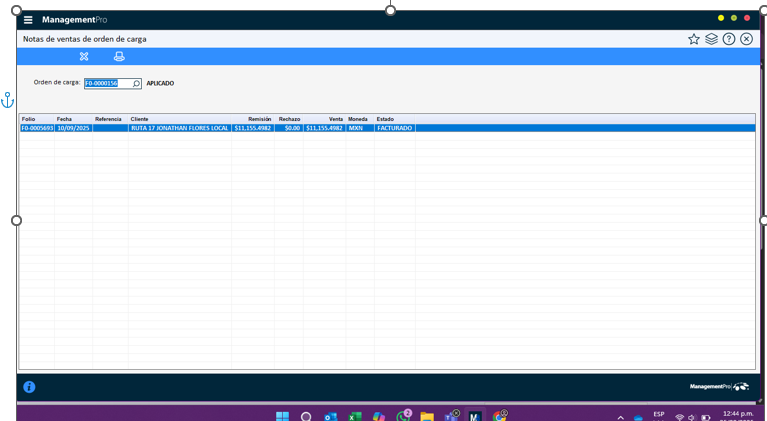Screen dimensions: 767x421
Task: Sort by the Cliente column header
Action: [x=140, y=119]
